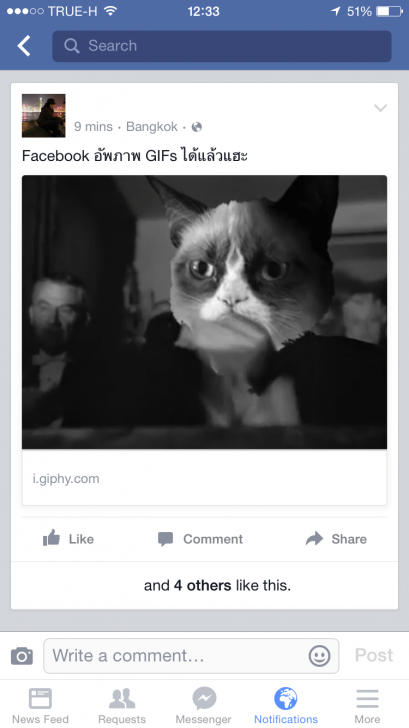Tap the Post button
The width and height of the screenshot is (409, 728).
click(374, 655)
